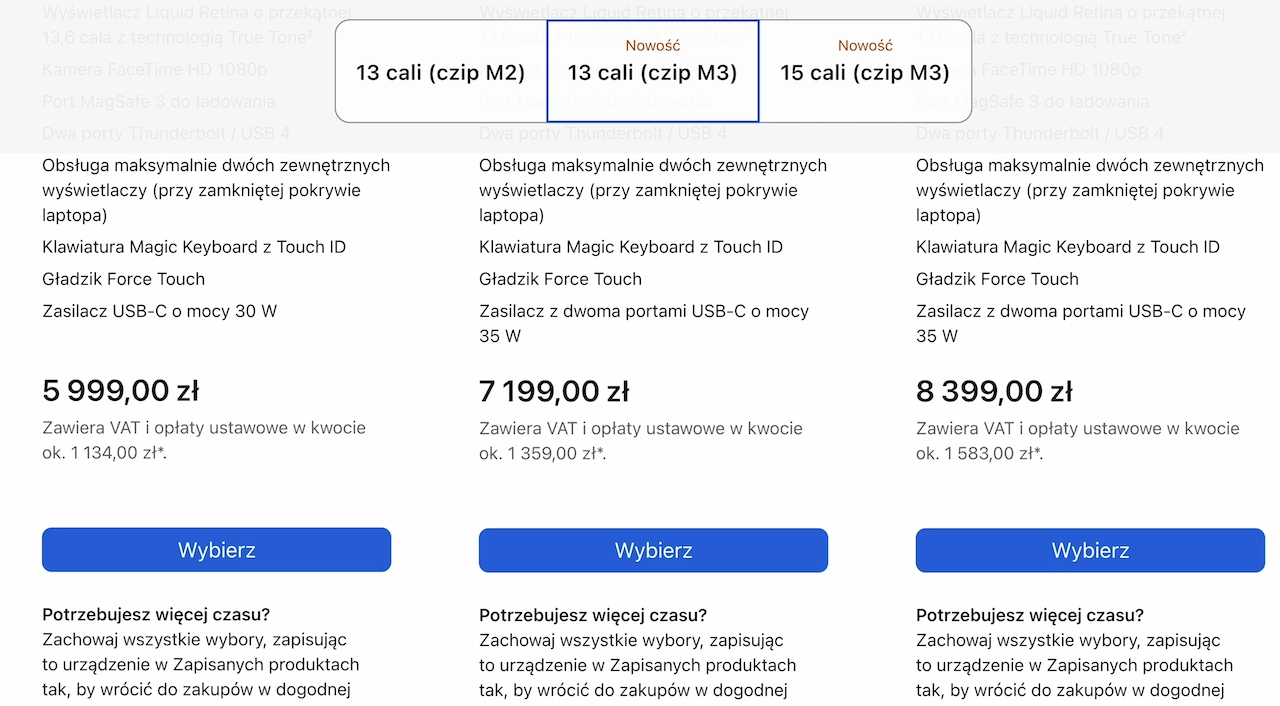Switch to the 15 cali (czip M3) tab
The height and width of the screenshot is (706, 1280).
(865, 71)
